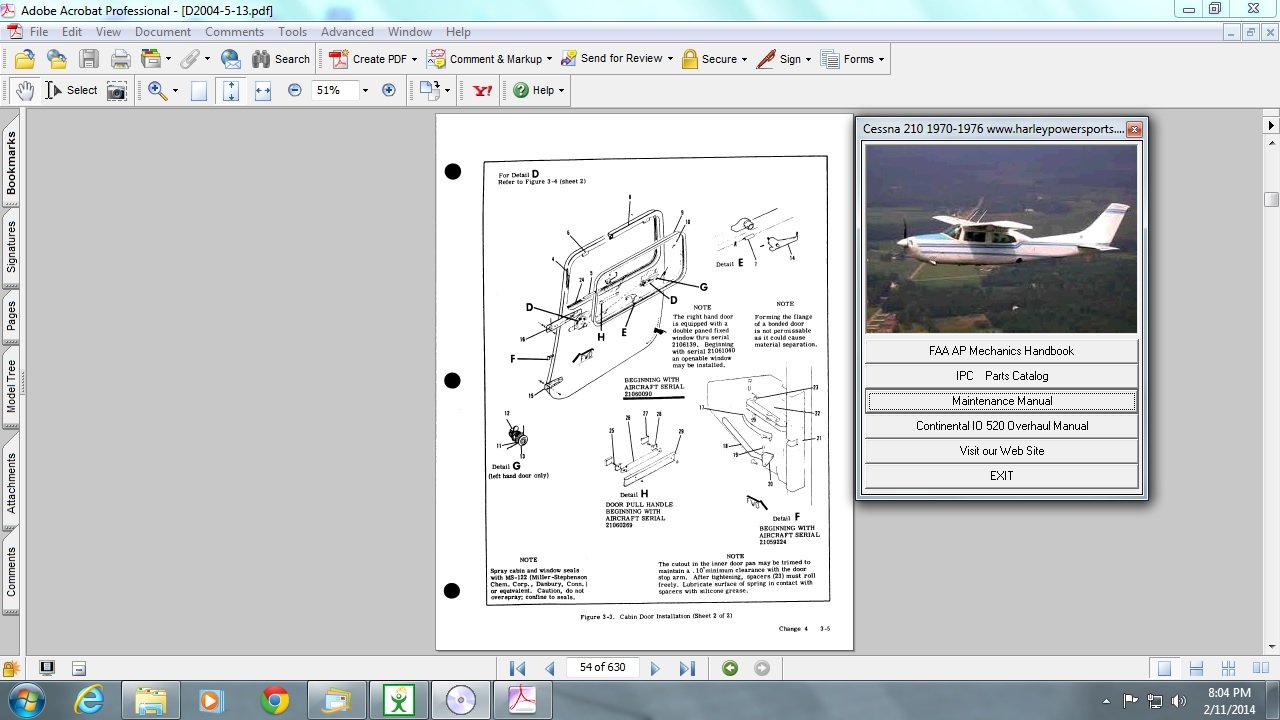This screenshot has height=720, width=1280.
Task: Toggle Fit Page view mode
Action: click(x=232, y=90)
